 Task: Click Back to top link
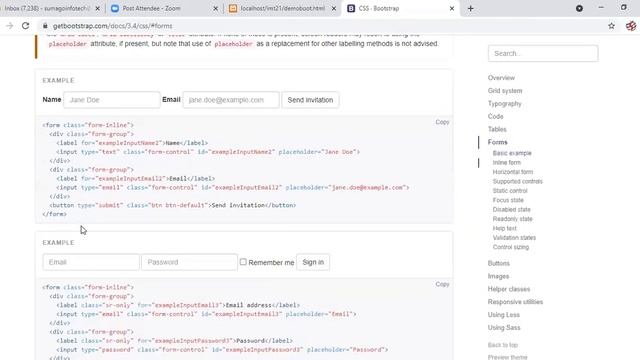point(503,345)
